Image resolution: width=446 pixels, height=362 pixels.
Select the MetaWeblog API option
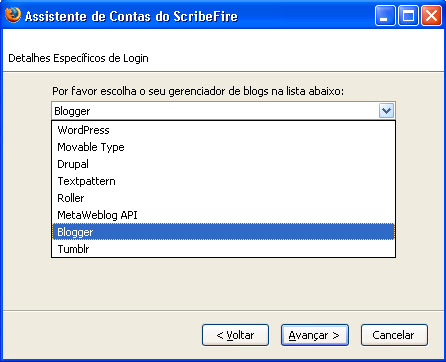tap(223, 215)
